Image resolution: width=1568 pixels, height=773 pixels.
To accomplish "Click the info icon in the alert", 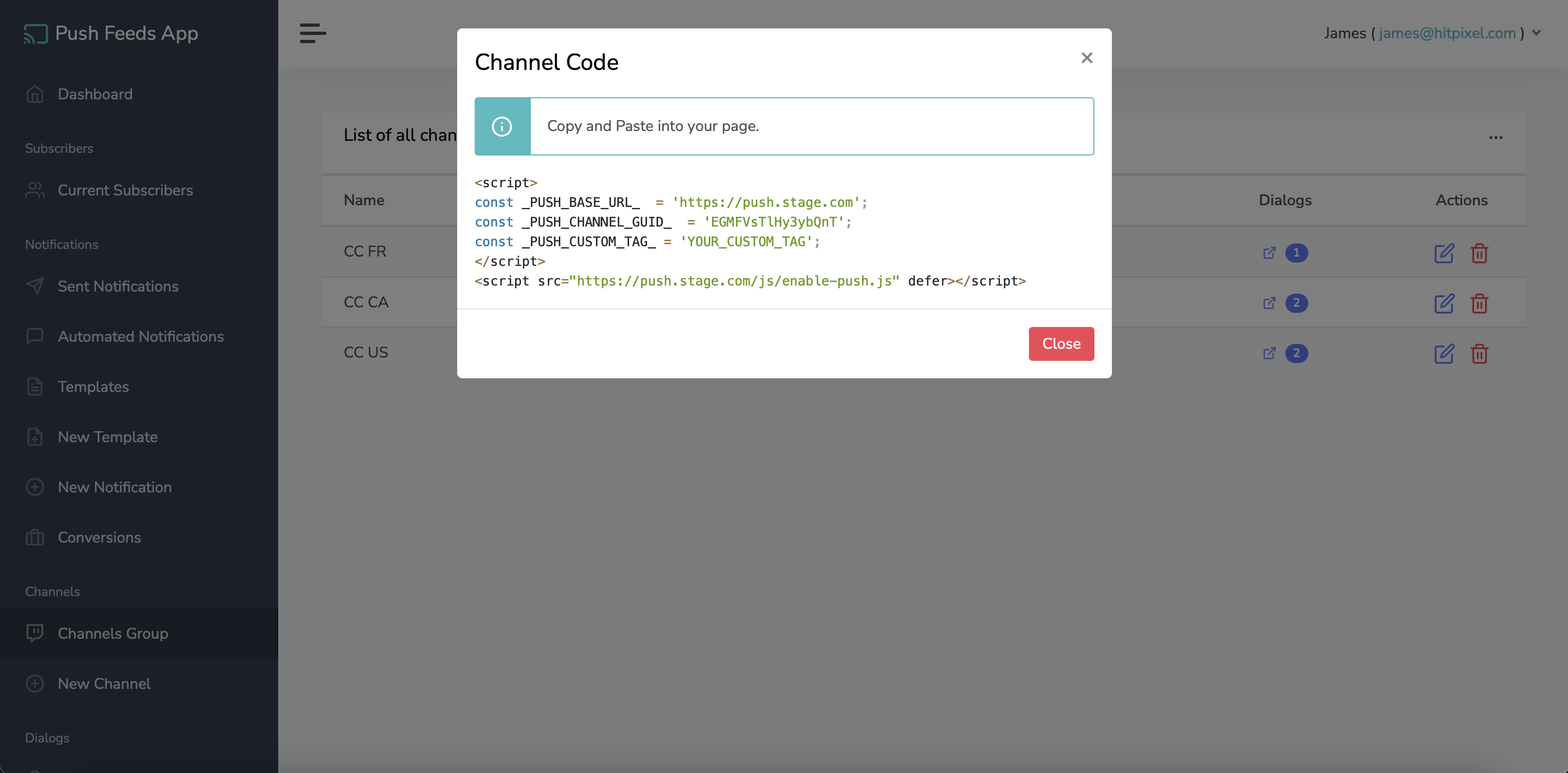I will pos(501,126).
